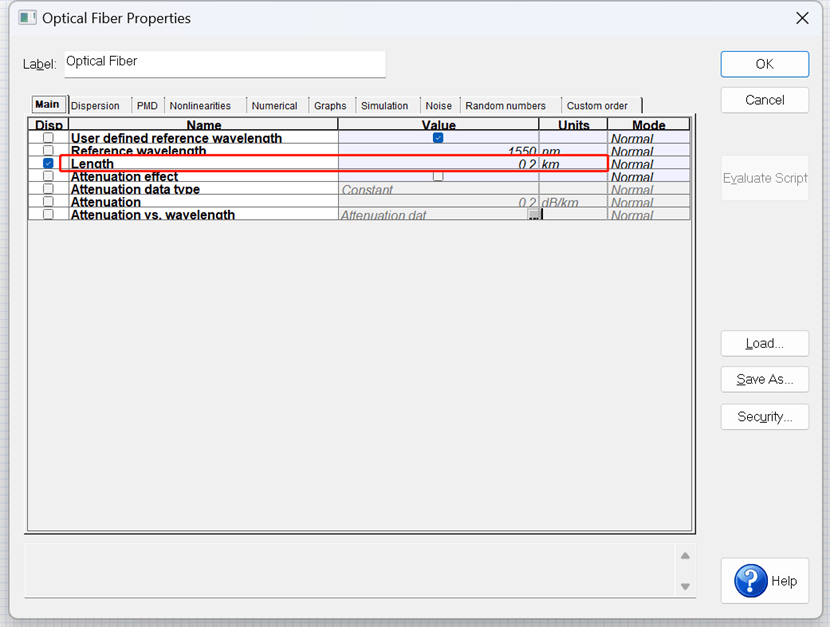Click the Help question mark icon

point(750,581)
